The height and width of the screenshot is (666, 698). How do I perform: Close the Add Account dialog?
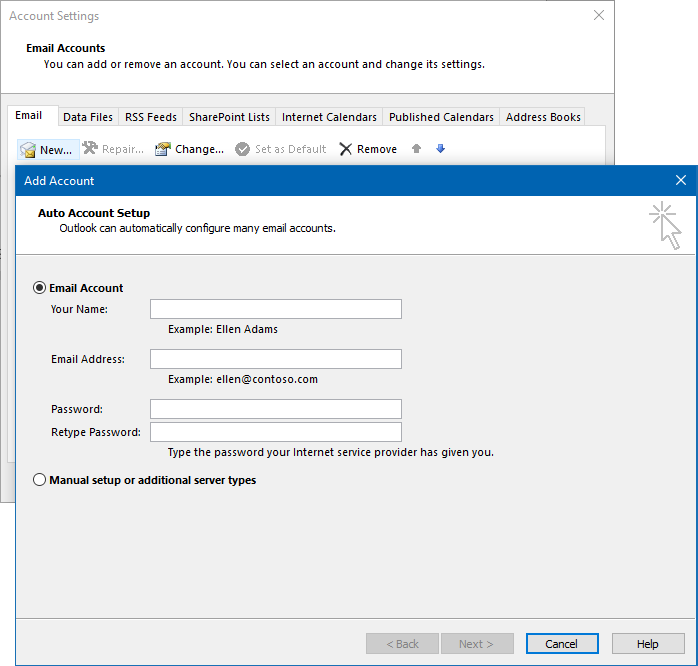pos(681,180)
